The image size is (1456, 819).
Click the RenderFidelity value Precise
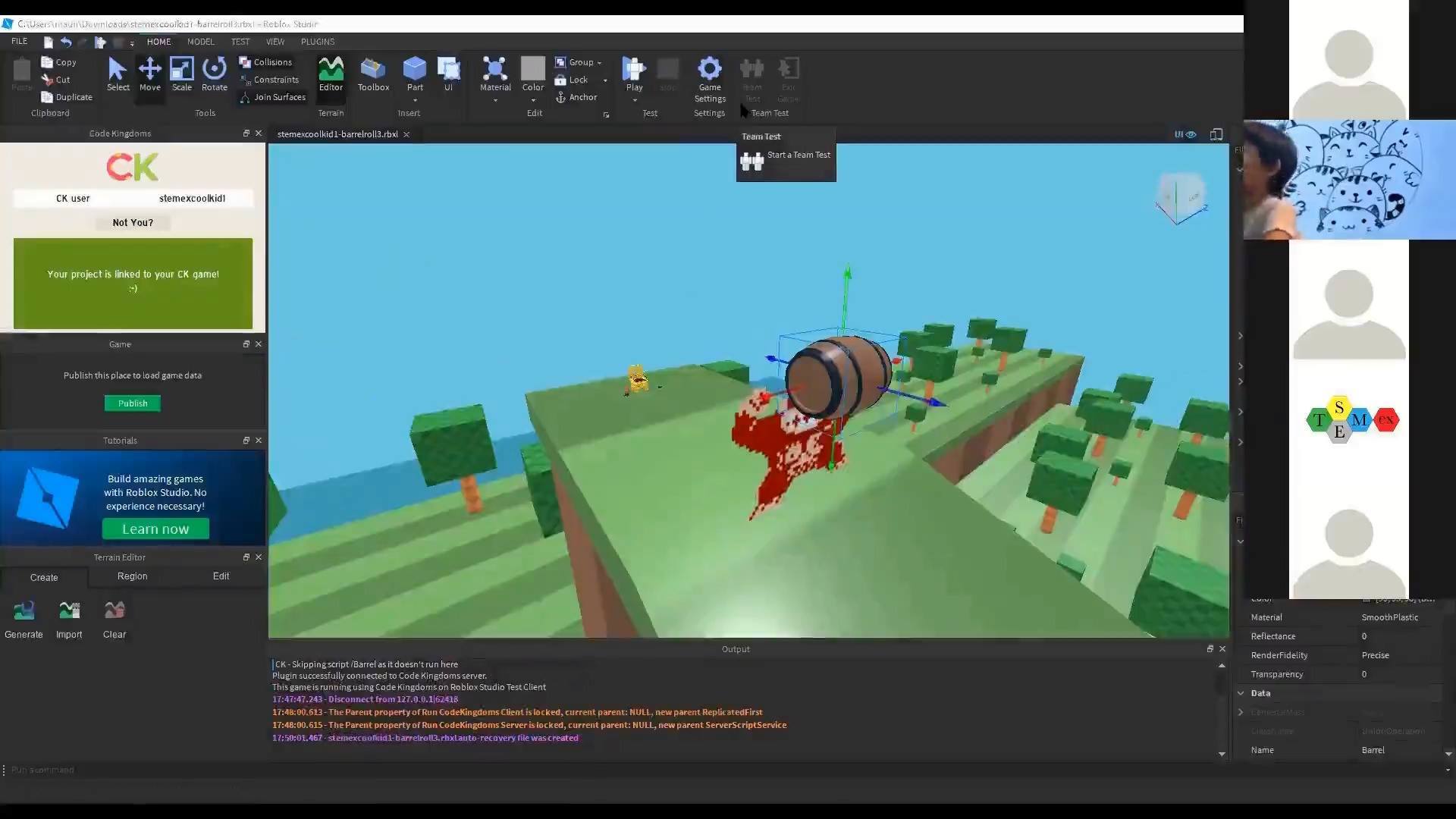[x=1376, y=655]
